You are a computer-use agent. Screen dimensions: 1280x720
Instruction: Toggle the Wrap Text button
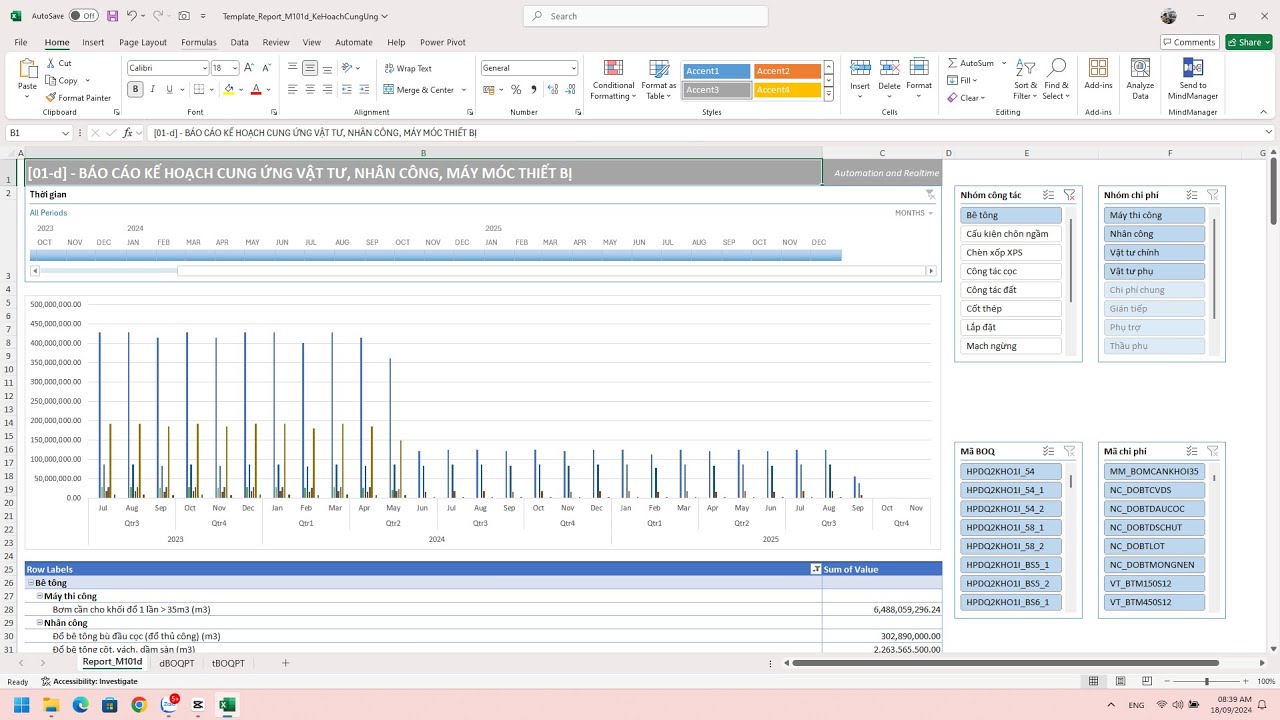tap(407, 68)
